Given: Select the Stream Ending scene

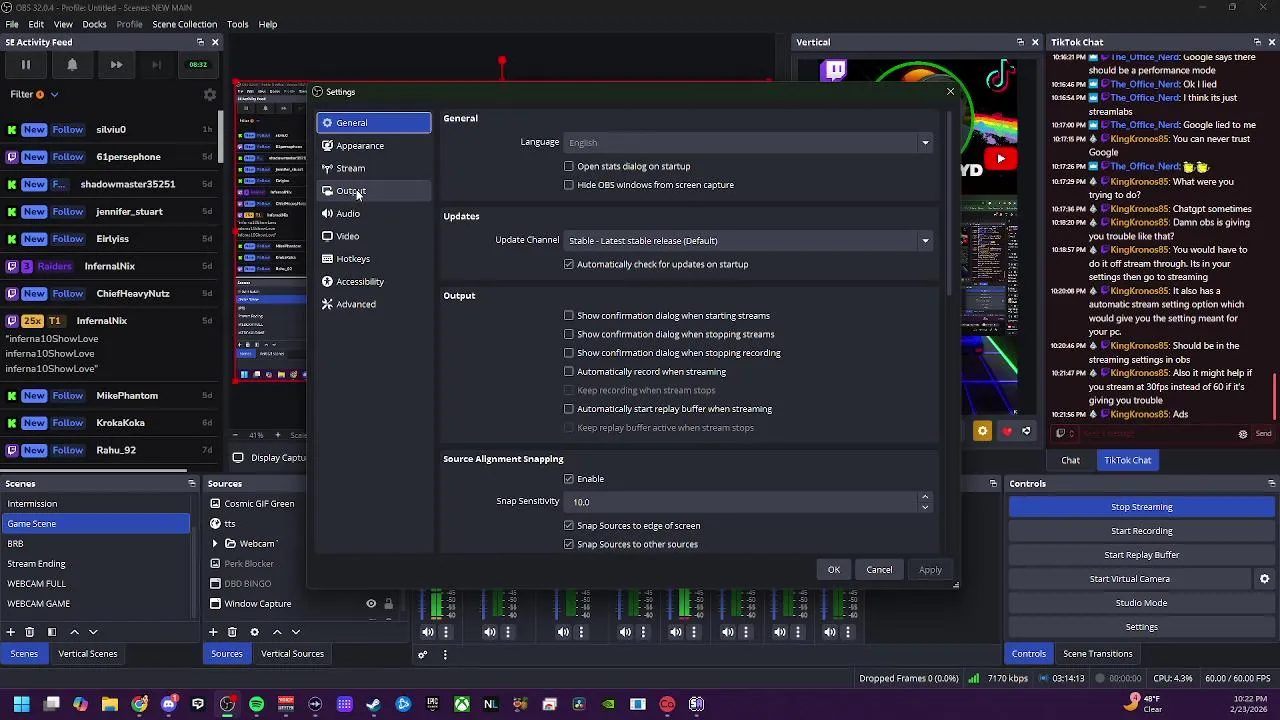Looking at the screenshot, I should pos(95,564).
